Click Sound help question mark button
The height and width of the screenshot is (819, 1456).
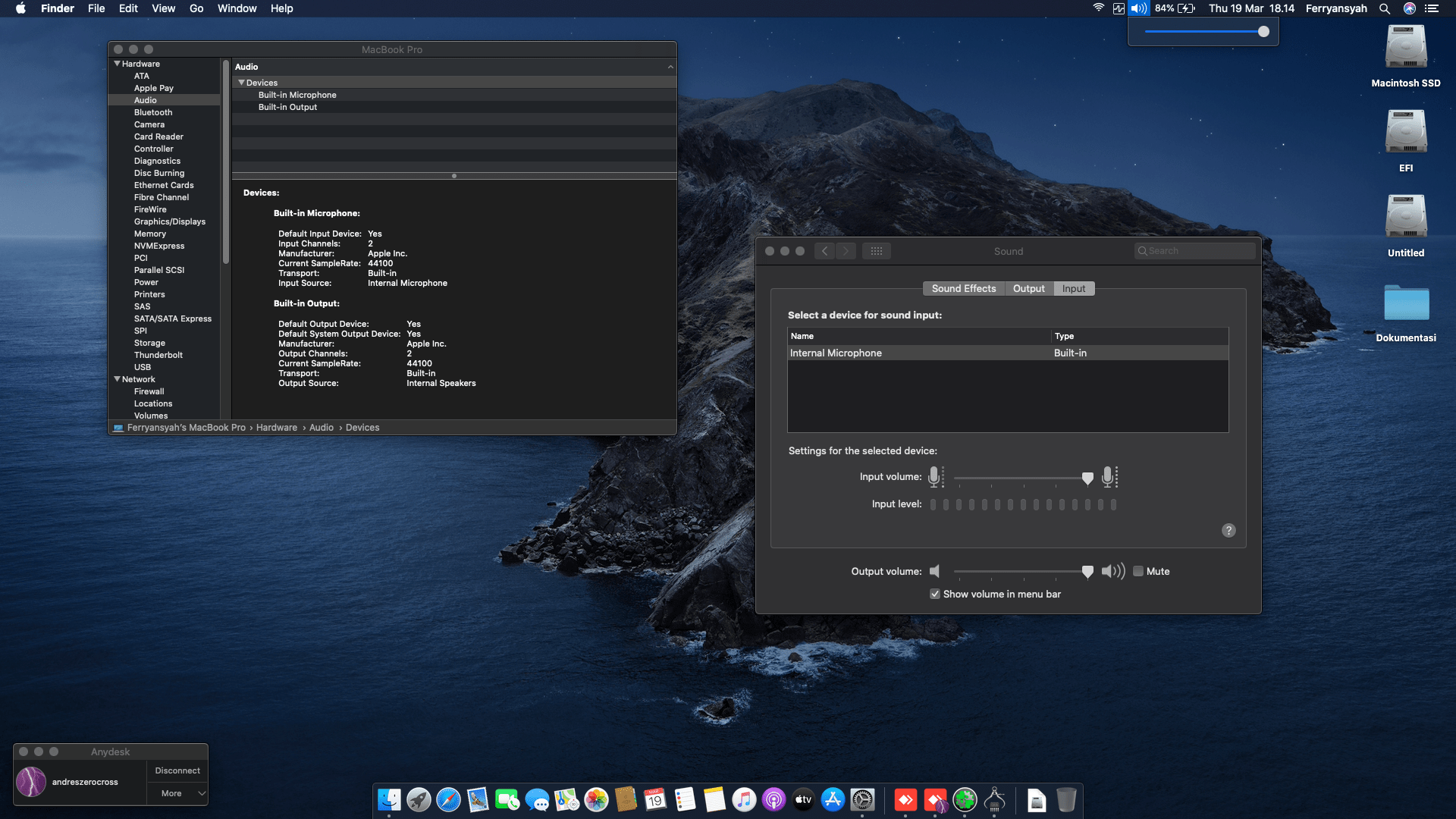(x=1228, y=531)
